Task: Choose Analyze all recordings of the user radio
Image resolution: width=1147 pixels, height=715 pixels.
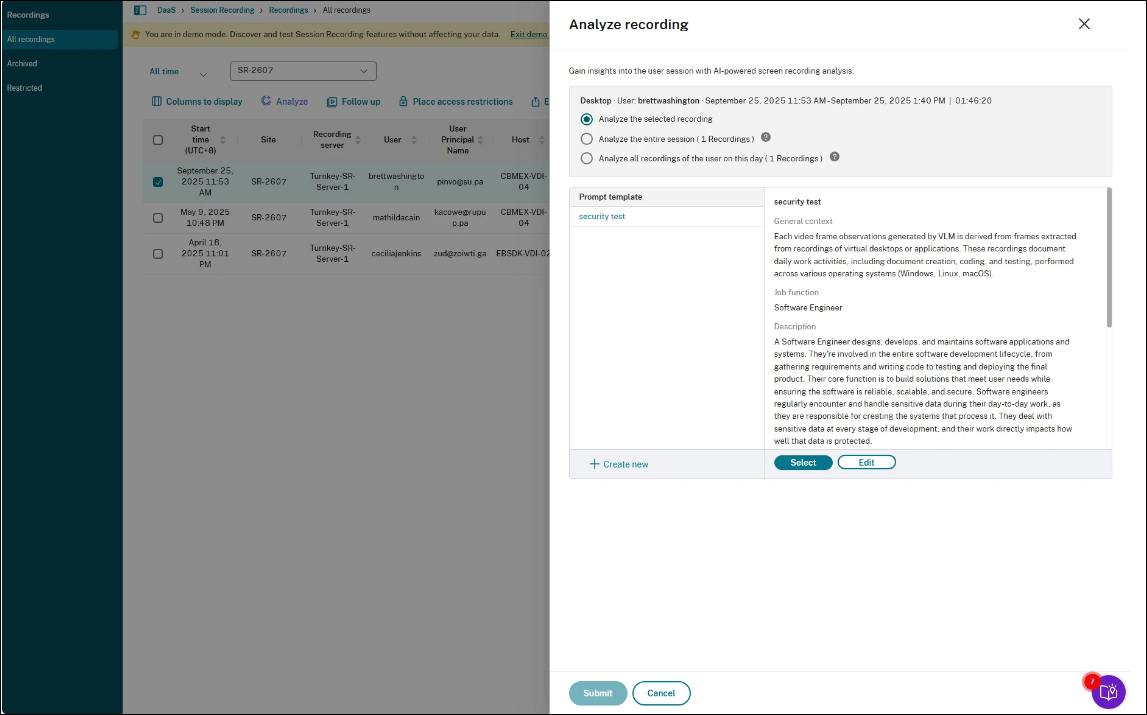Action: pyautogui.click(x=587, y=158)
